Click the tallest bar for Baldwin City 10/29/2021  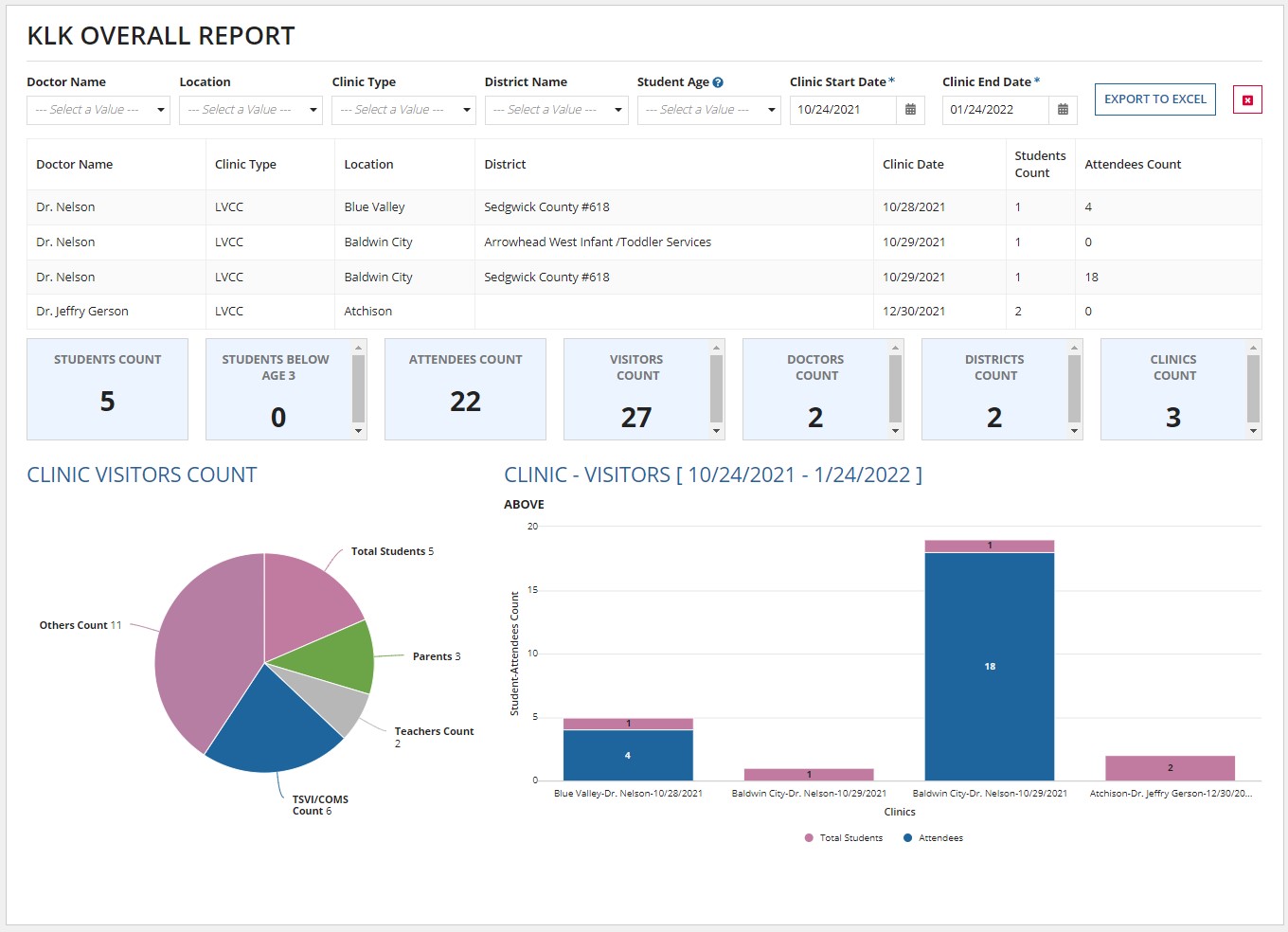989,663
